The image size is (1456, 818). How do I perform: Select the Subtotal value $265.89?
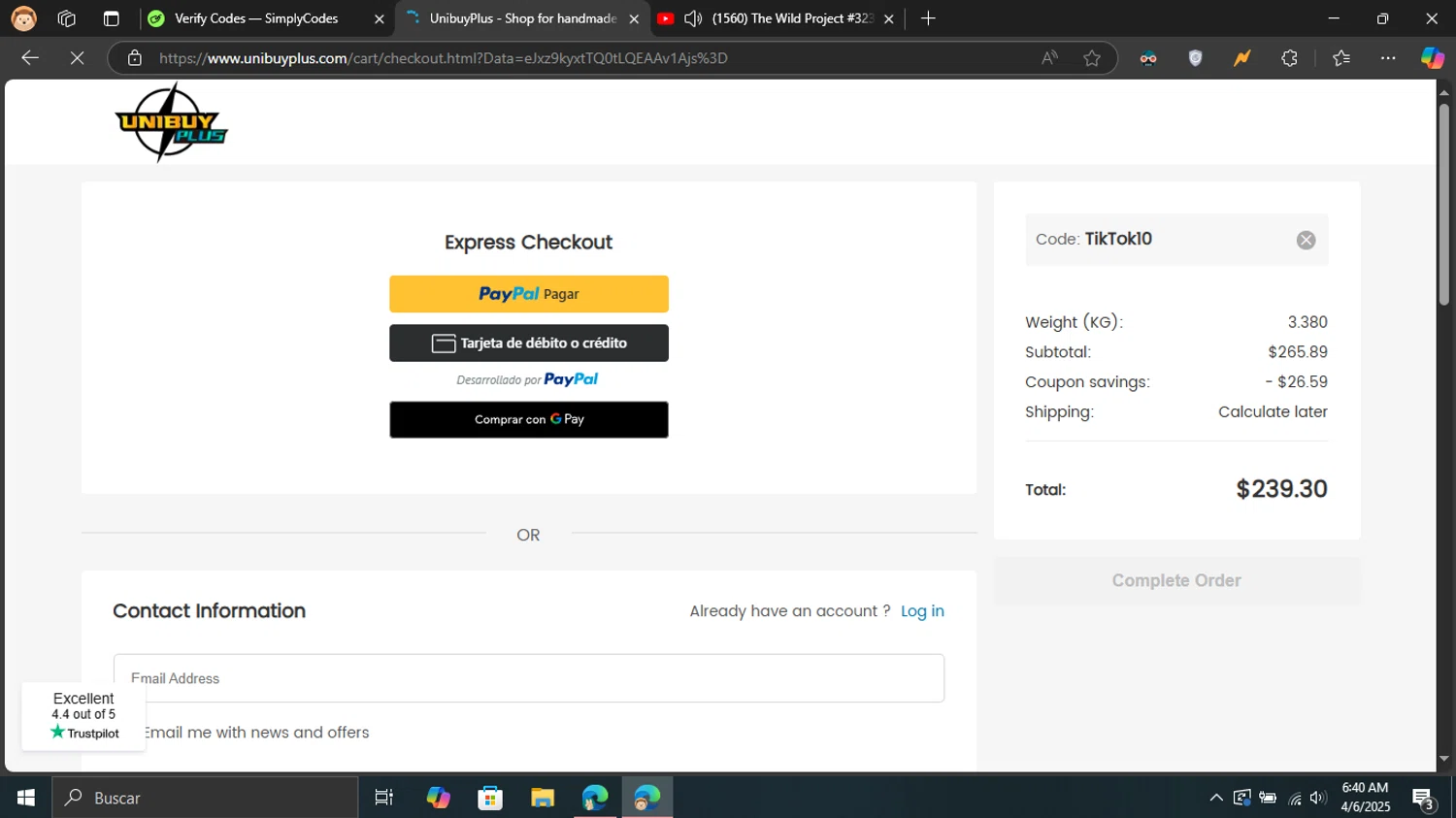tap(1298, 352)
